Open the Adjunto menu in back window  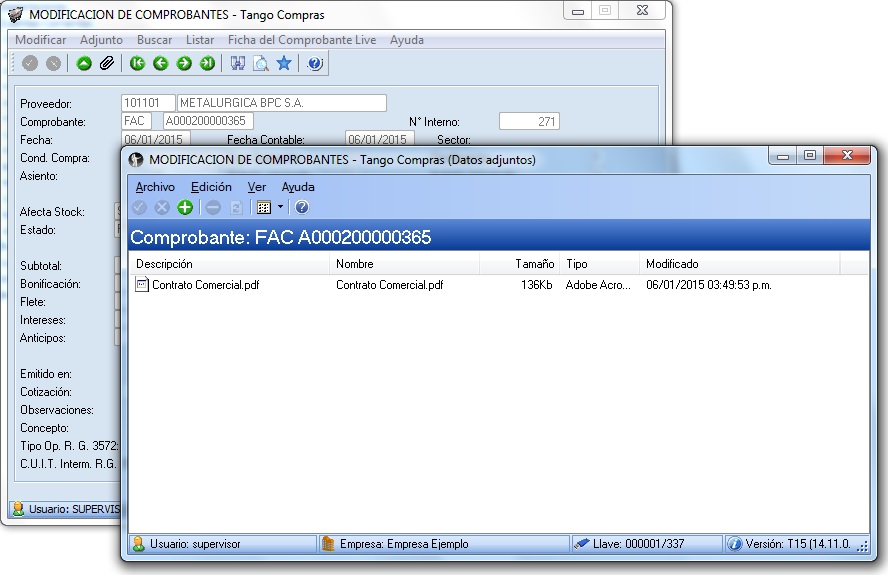(101, 40)
